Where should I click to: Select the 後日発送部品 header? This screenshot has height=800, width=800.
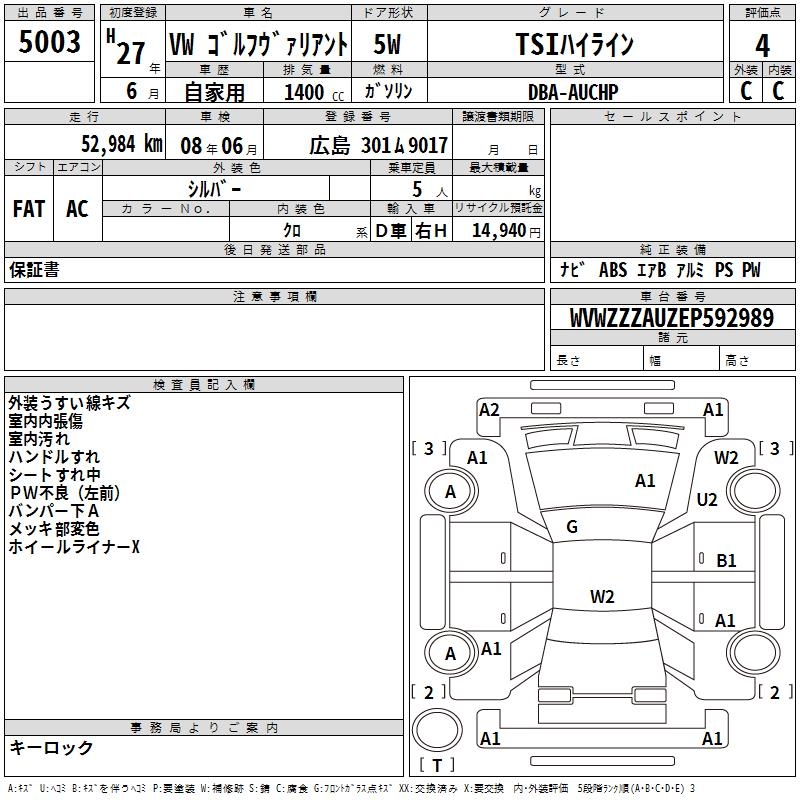click(274, 249)
